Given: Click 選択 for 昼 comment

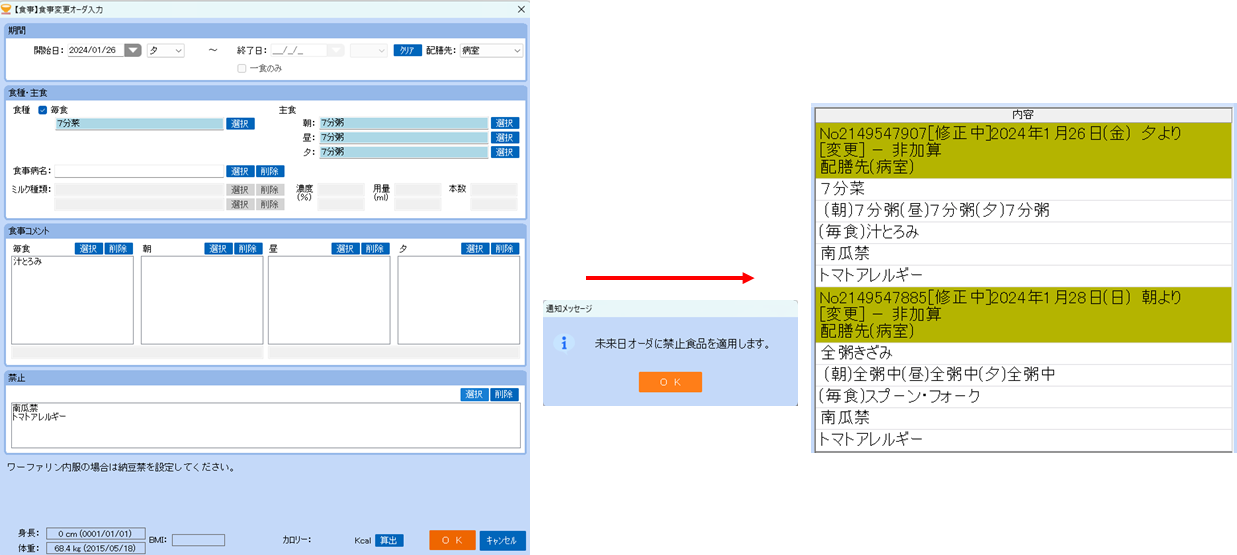Looking at the screenshot, I should tap(347, 248).
